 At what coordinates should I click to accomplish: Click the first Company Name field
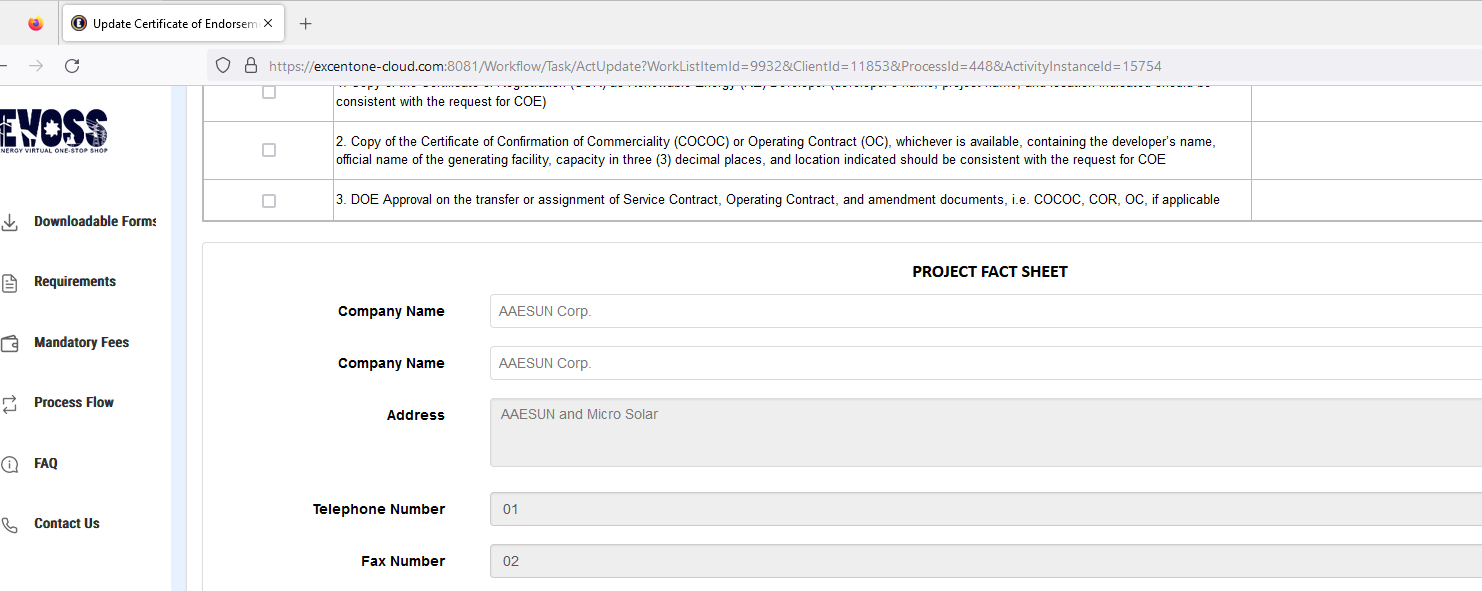point(985,311)
